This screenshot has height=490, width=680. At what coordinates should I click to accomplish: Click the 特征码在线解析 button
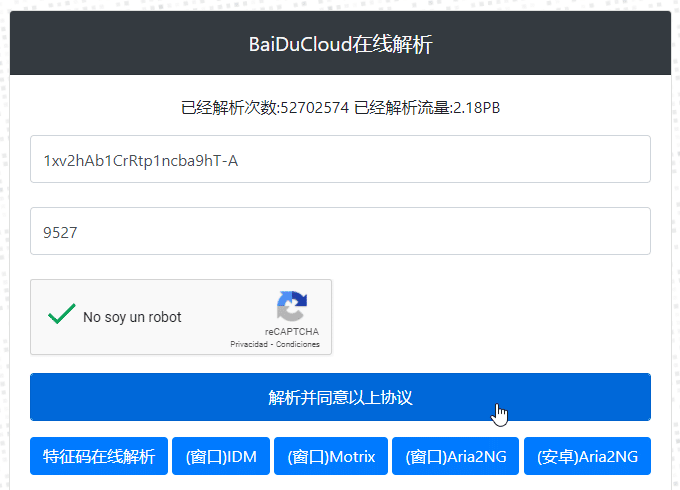[x=98, y=456]
